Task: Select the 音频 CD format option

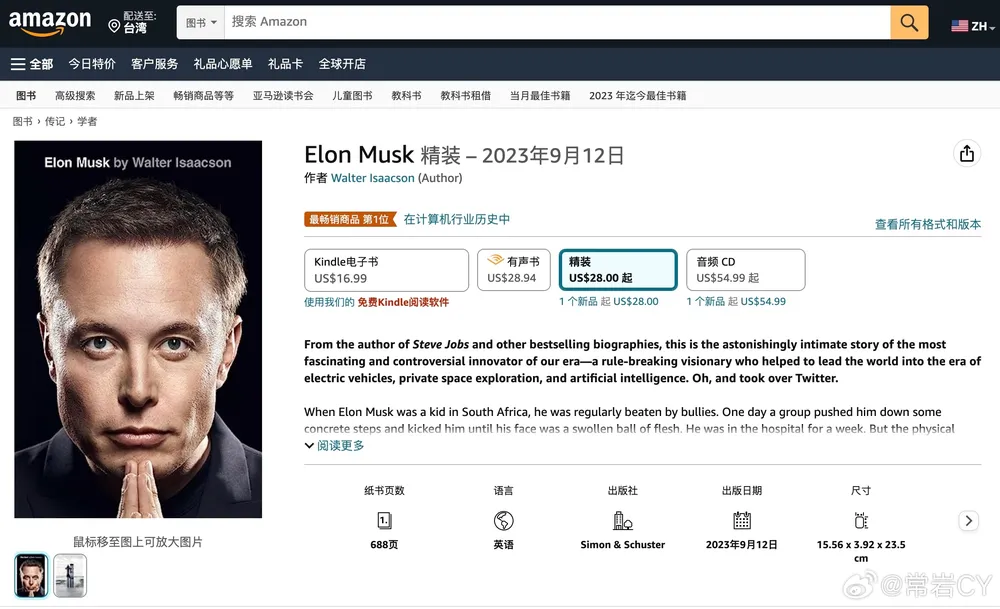Action: (745, 270)
